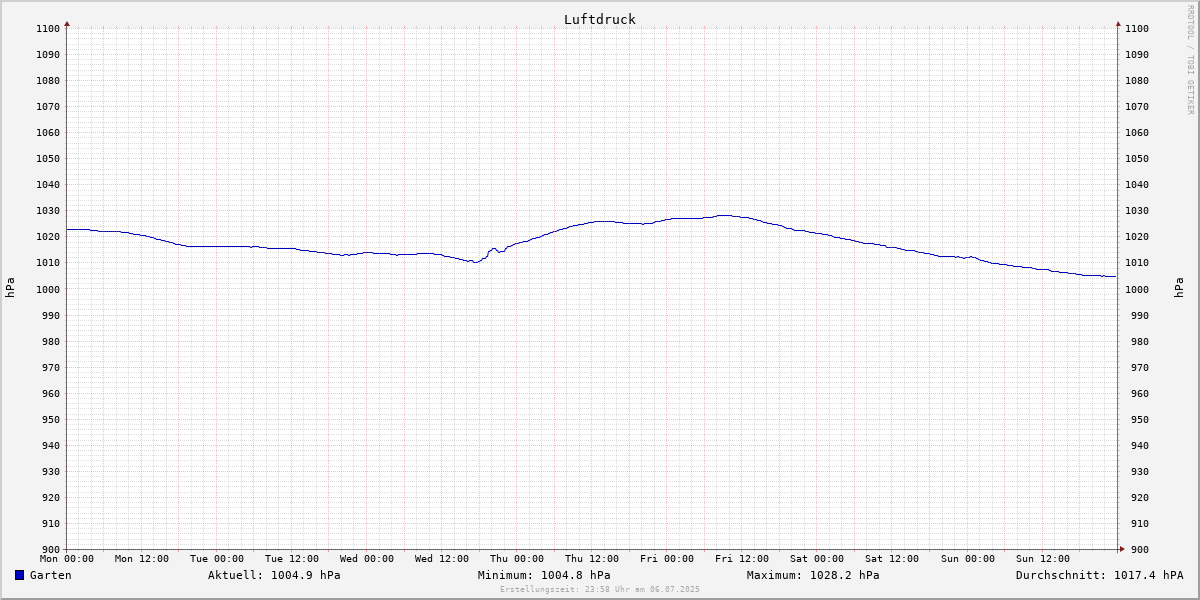The width and height of the screenshot is (1200, 600).
Task: Click the Durchschnitt: 1017.4 hPA value
Action: 1099,575
